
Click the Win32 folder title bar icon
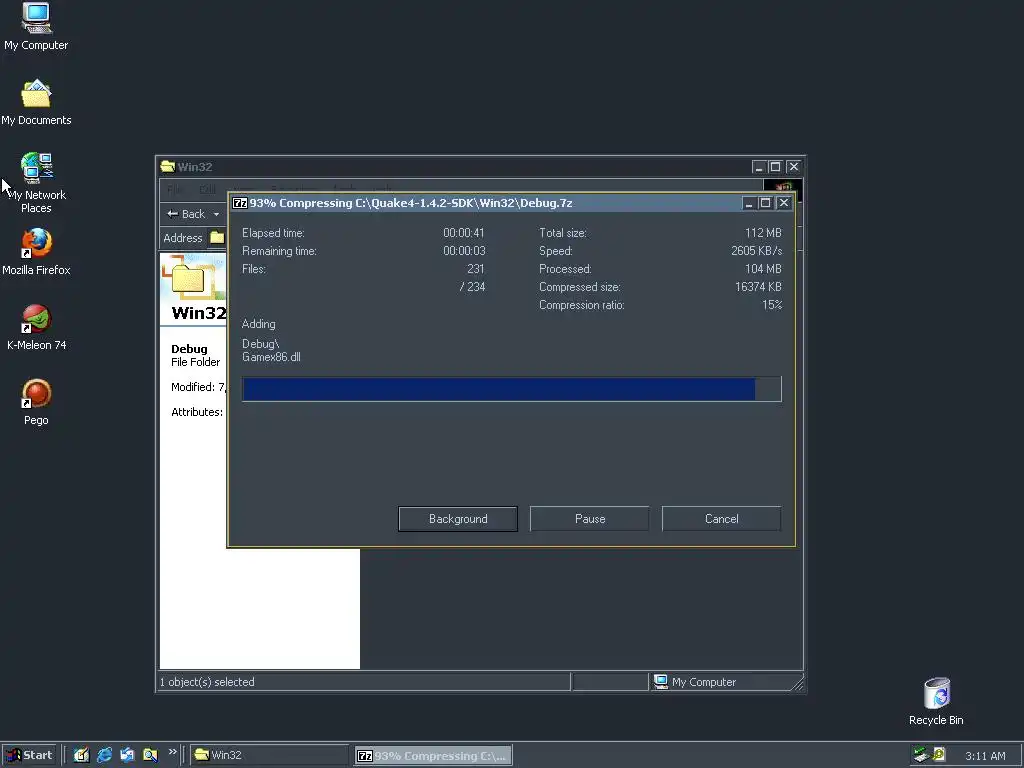pos(168,167)
